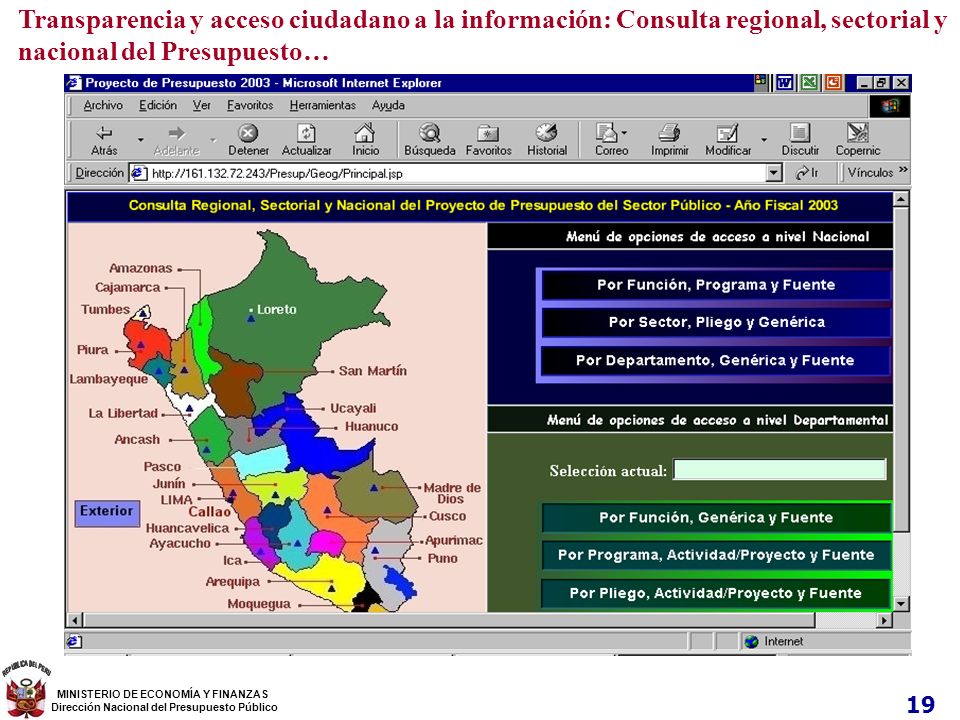Open the Correo mail icon

click(606, 132)
